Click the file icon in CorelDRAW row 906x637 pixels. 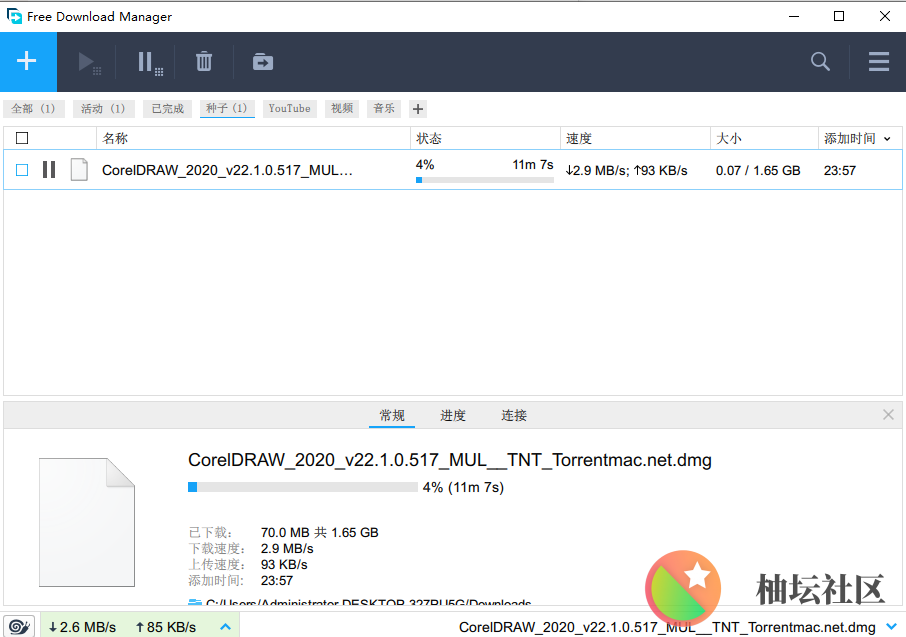click(x=79, y=170)
